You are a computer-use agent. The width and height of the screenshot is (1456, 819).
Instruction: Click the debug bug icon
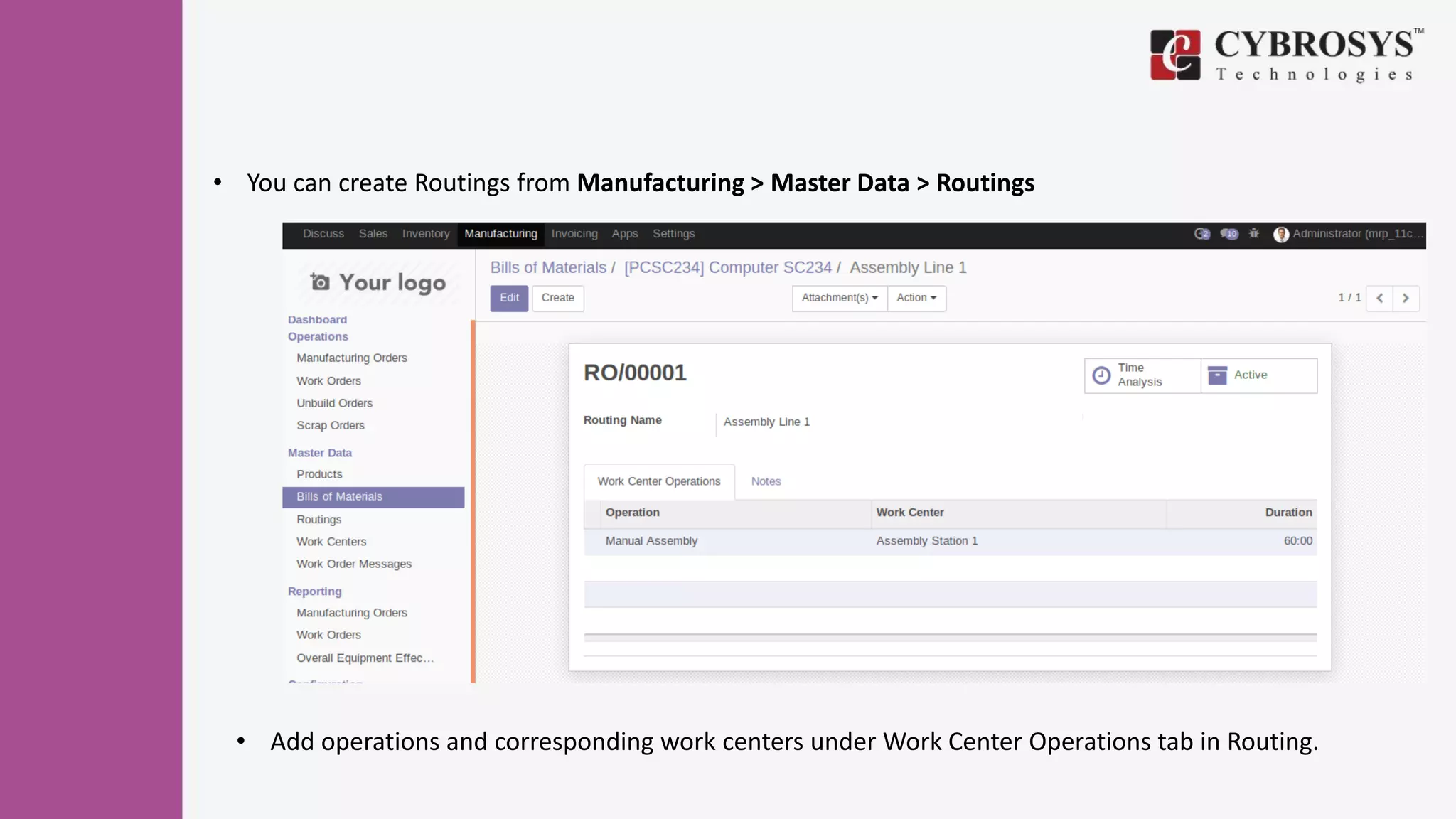coord(1254,233)
